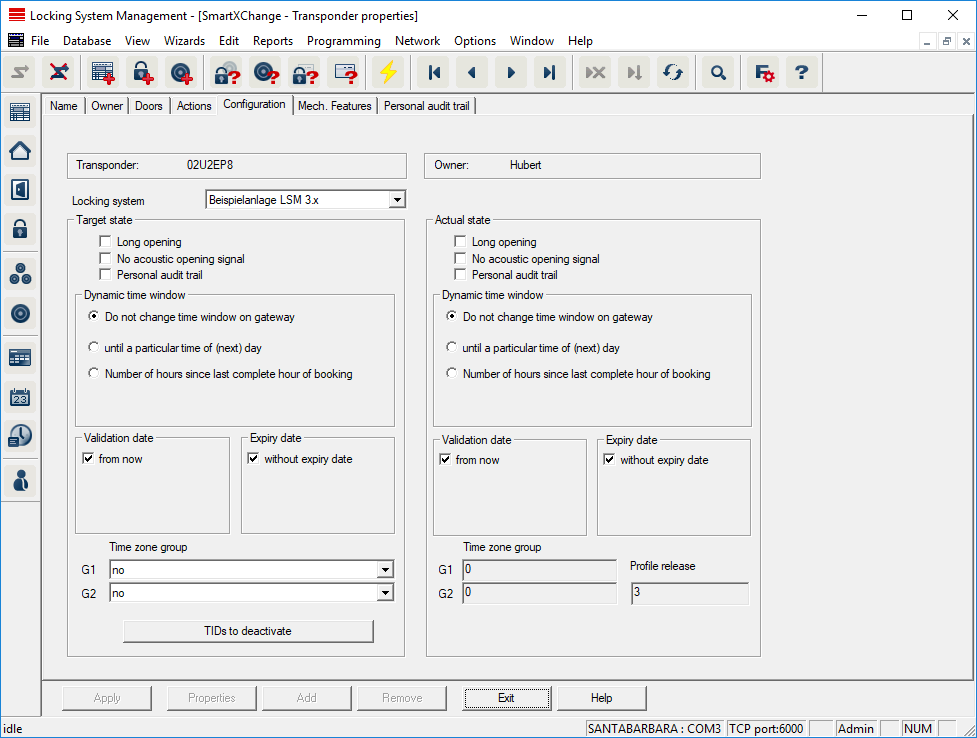
Task: Open the Programming menu
Action: [343, 41]
